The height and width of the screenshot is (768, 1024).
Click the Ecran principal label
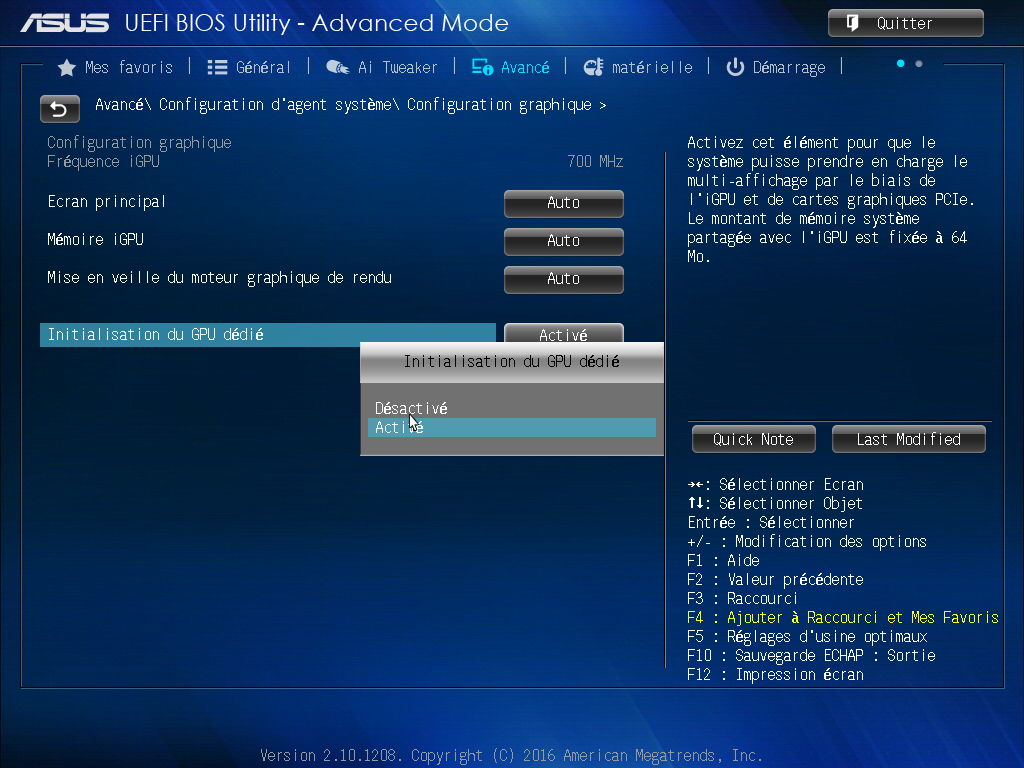point(106,202)
